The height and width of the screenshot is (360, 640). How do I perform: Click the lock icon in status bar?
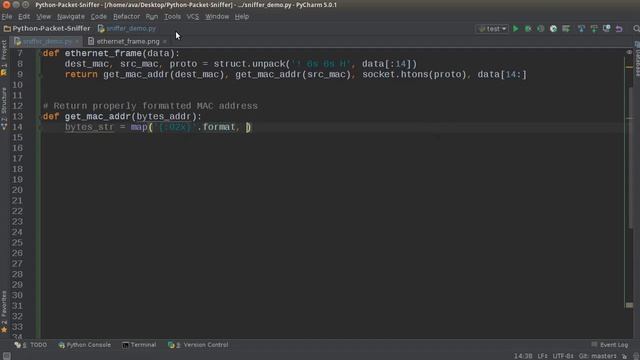pyautogui.click(x=624, y=356)
